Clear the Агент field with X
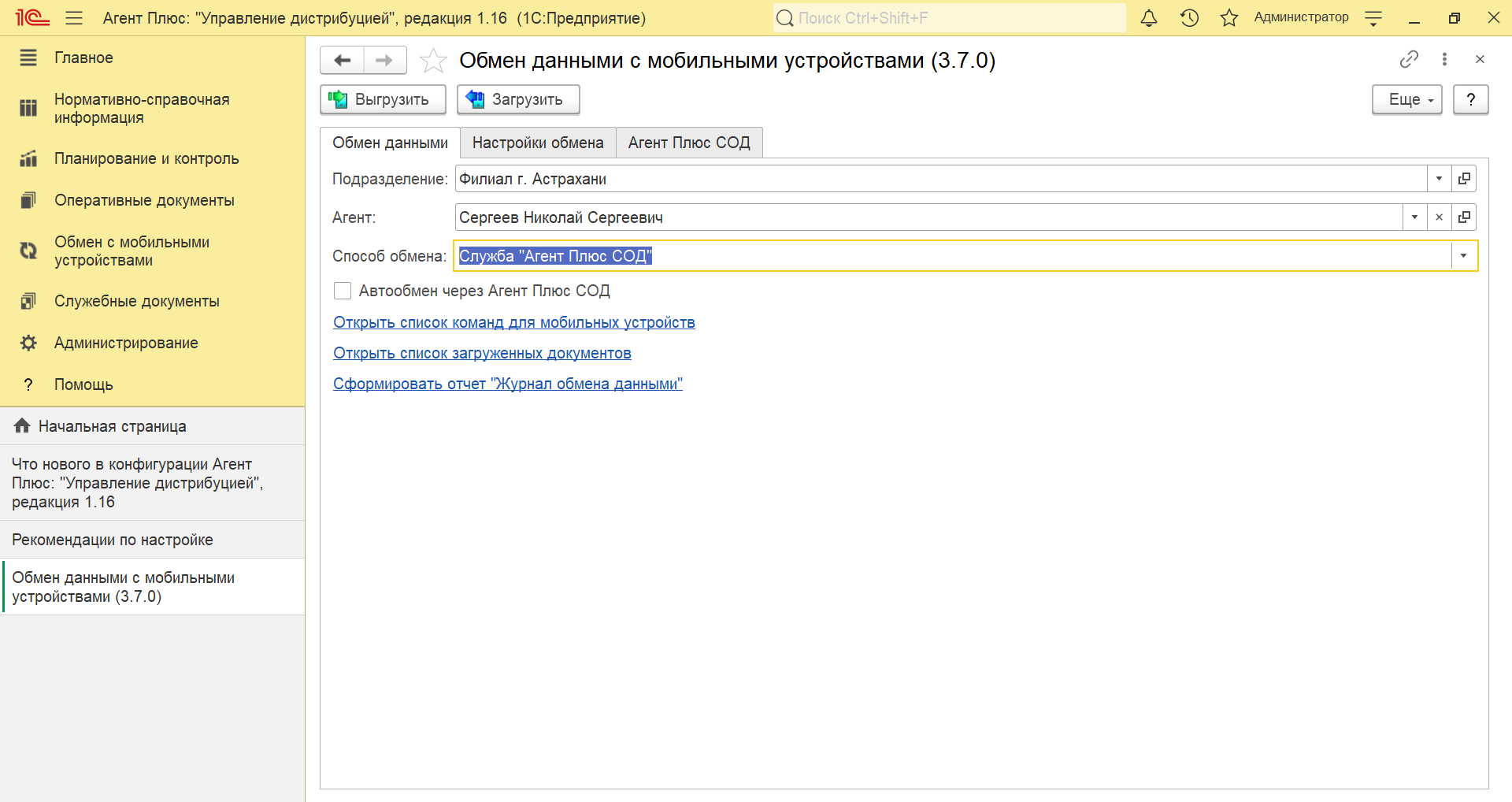1512x802 pixels. click(x=1439, y=217)
